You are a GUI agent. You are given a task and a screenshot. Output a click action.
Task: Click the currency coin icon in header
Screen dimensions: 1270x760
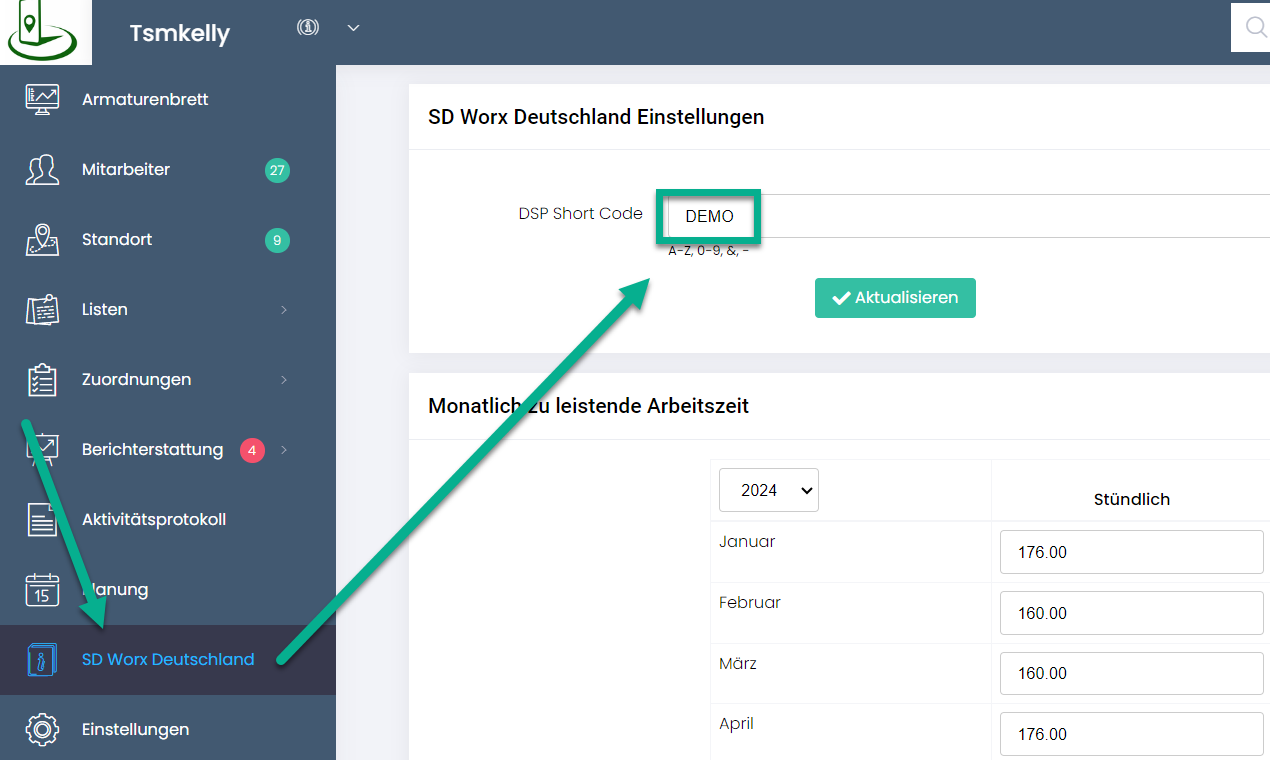(308, 28)
